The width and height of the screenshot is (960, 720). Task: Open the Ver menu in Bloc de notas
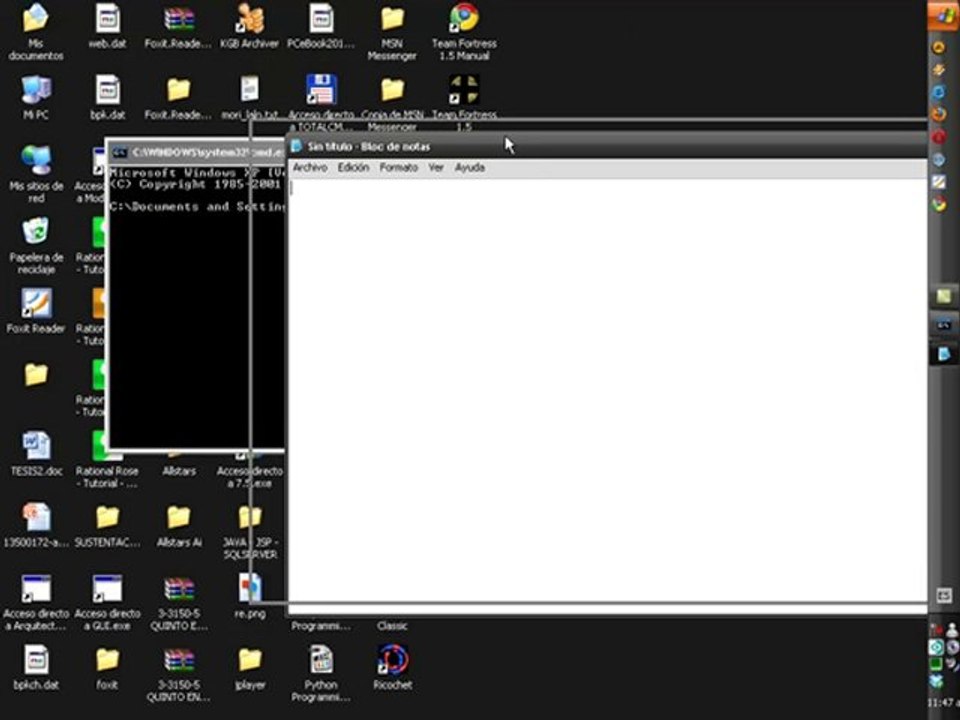(436, 167)
